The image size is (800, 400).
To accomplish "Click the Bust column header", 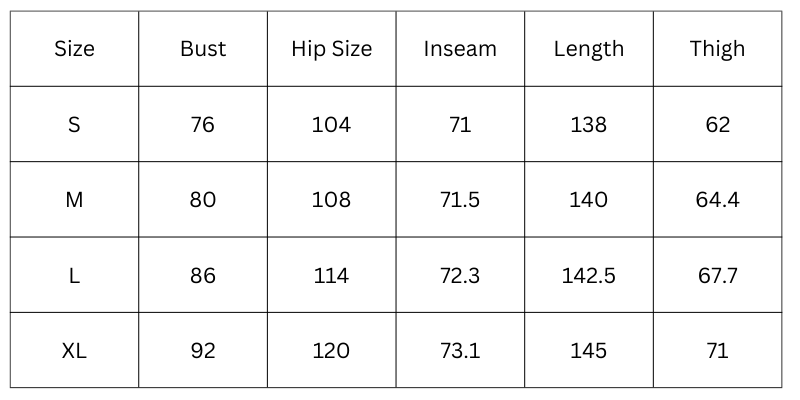I will [203, 49].
